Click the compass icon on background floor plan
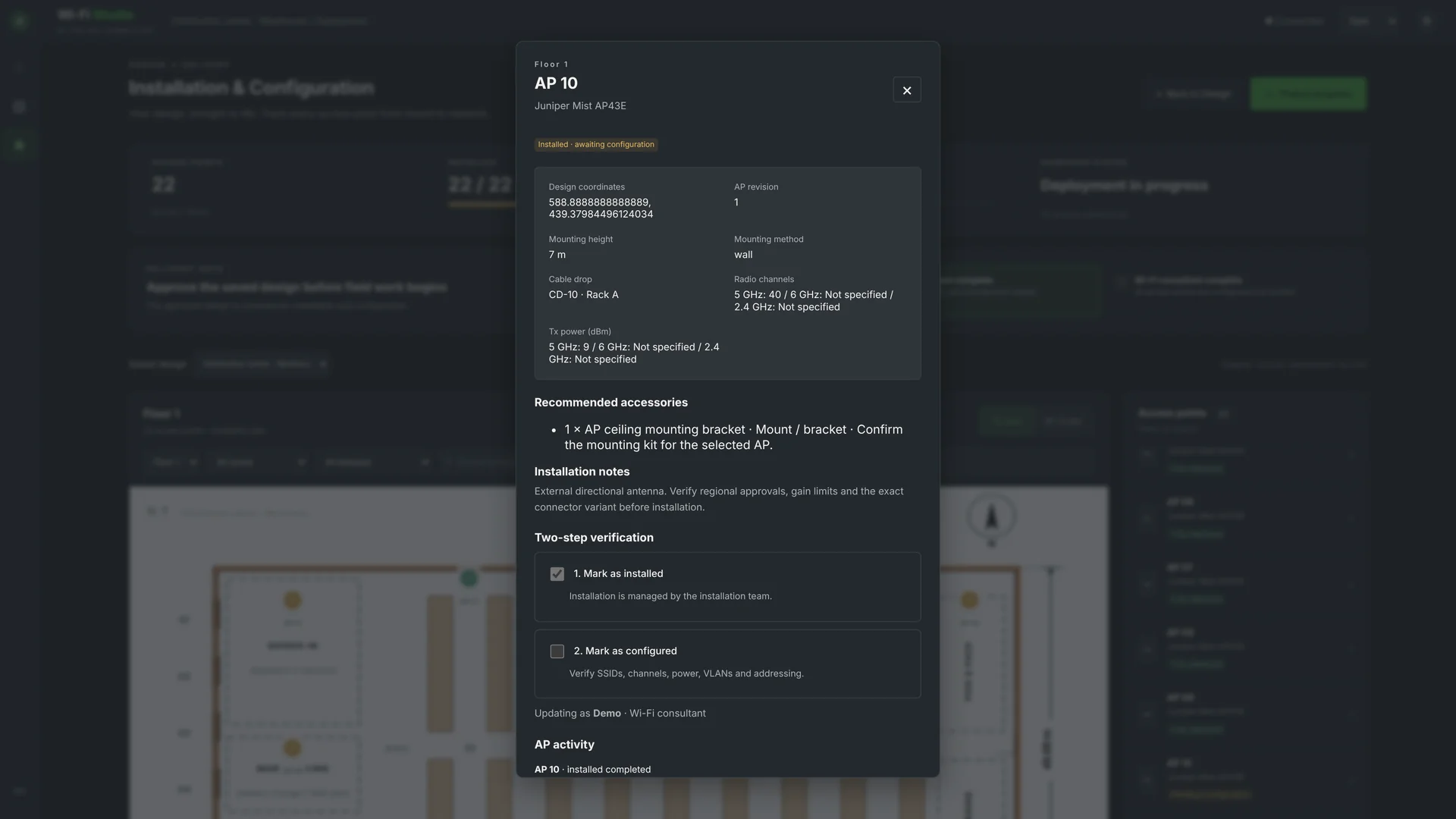The width and height of the screenshot is (1456, 819). point(991,517)
